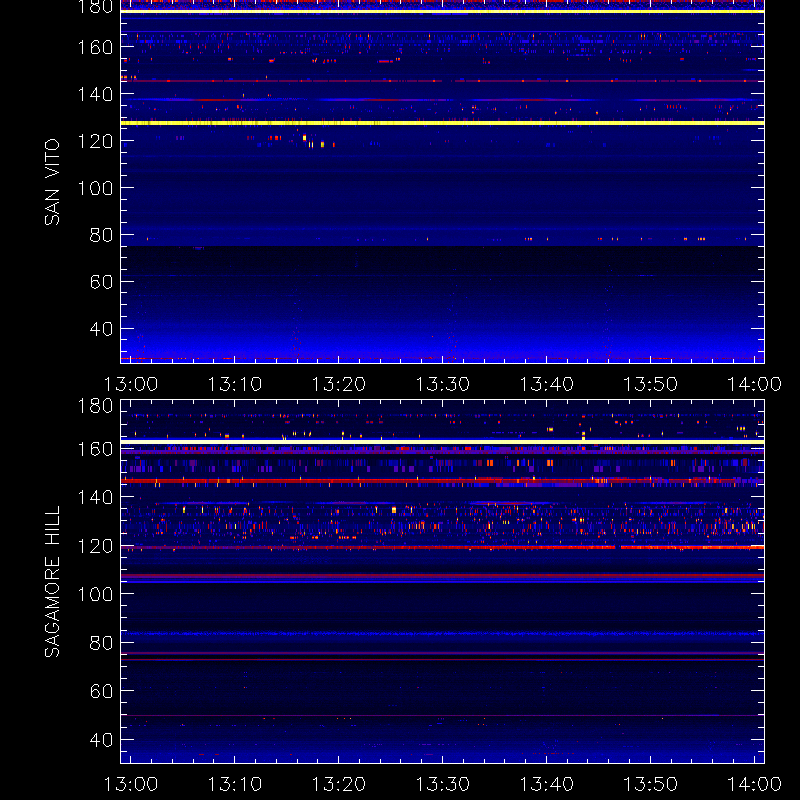Select the 100 tick label on San Vito plot
The image size is (800, 800).
(95, 188)
